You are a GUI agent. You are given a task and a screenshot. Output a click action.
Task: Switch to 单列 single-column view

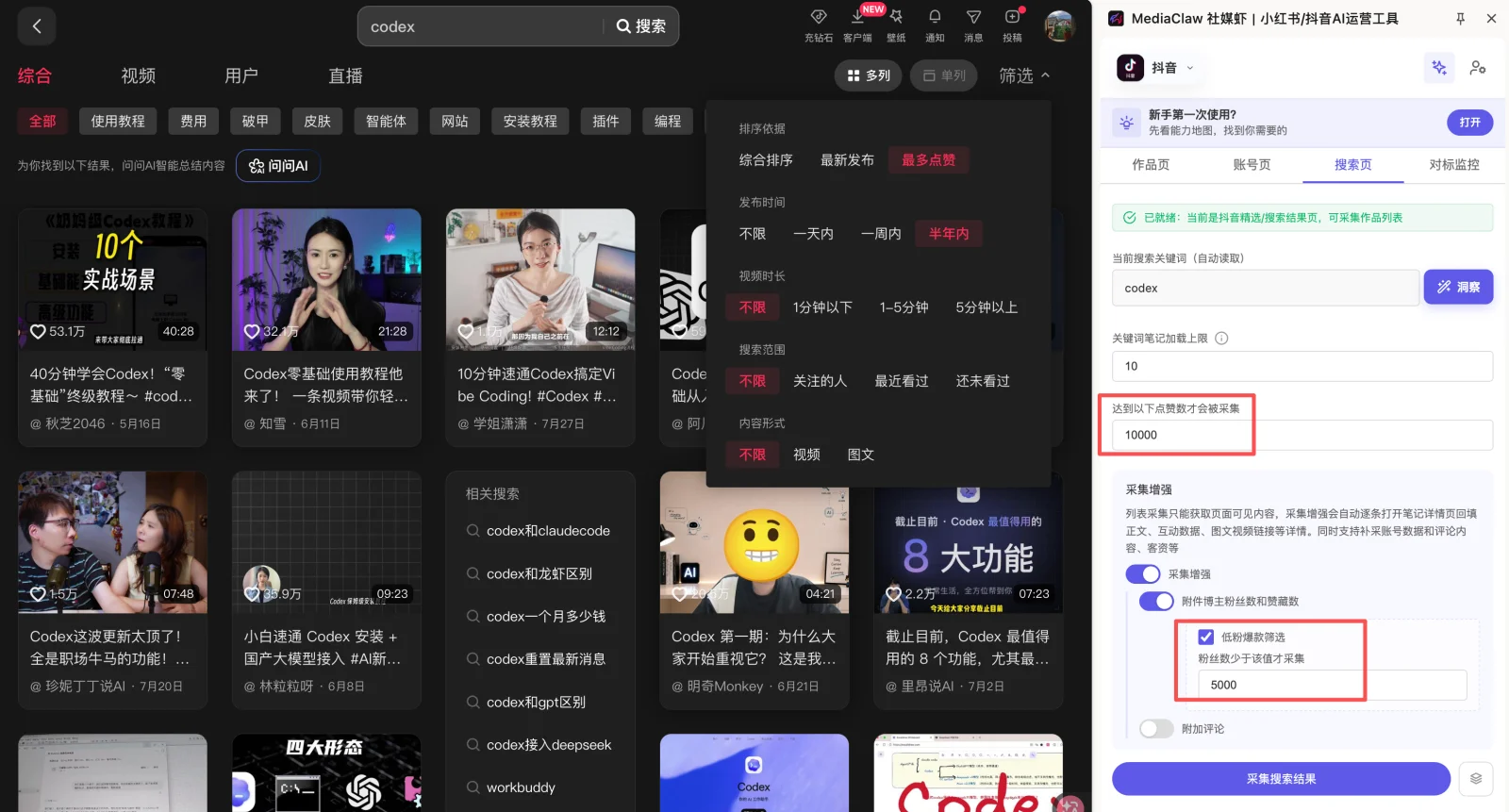coord(944,75)
